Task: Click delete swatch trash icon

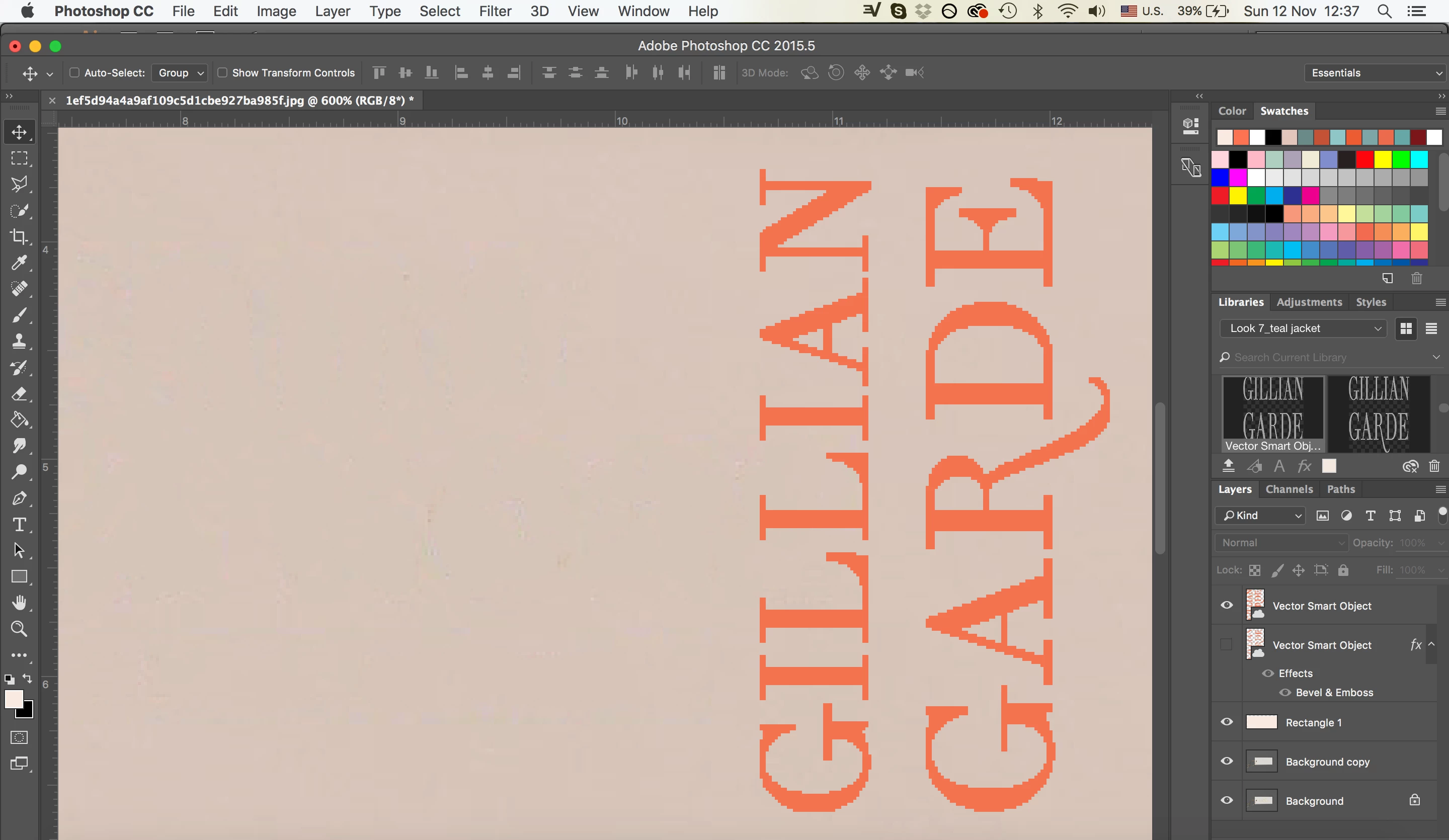Action: click(x=1416, y=278)
